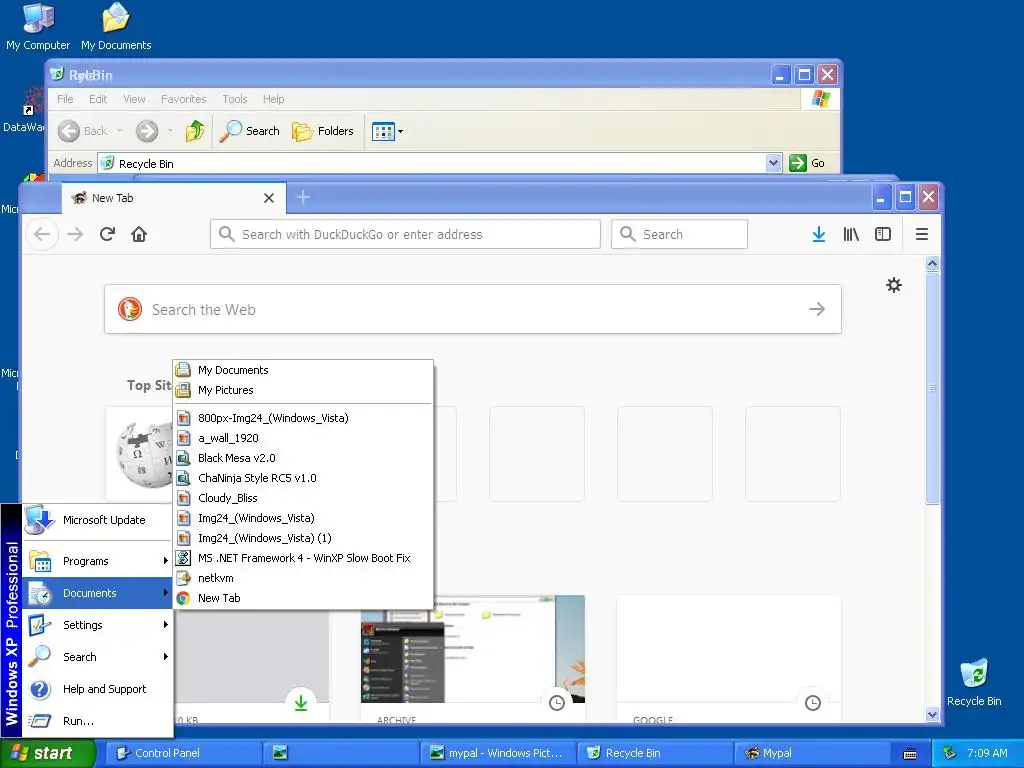Screen dimensions: 1024x768
Task: Open the My Computer desktop icon
Action: (38, 26)
